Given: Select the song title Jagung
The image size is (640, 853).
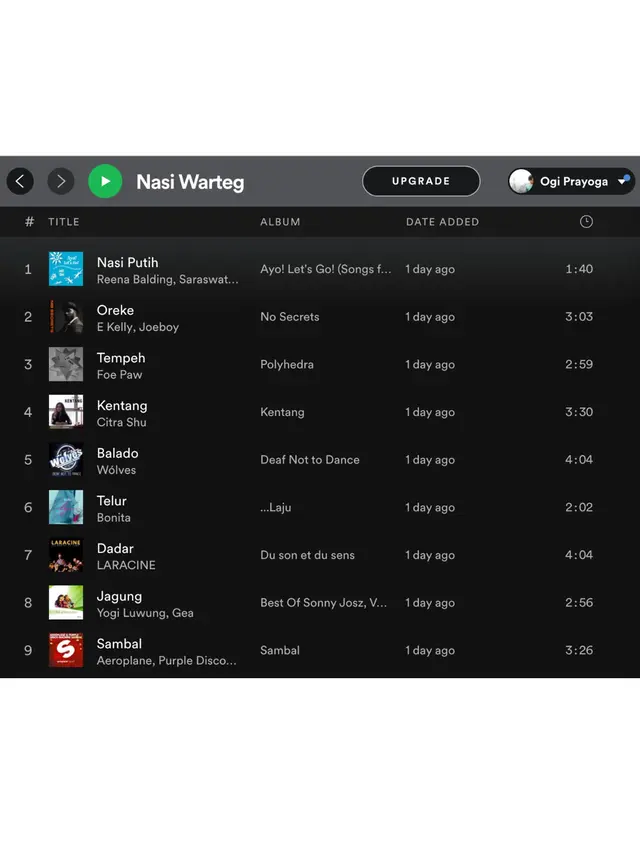Looking at the screenshot, I should (x=119, y=597).
